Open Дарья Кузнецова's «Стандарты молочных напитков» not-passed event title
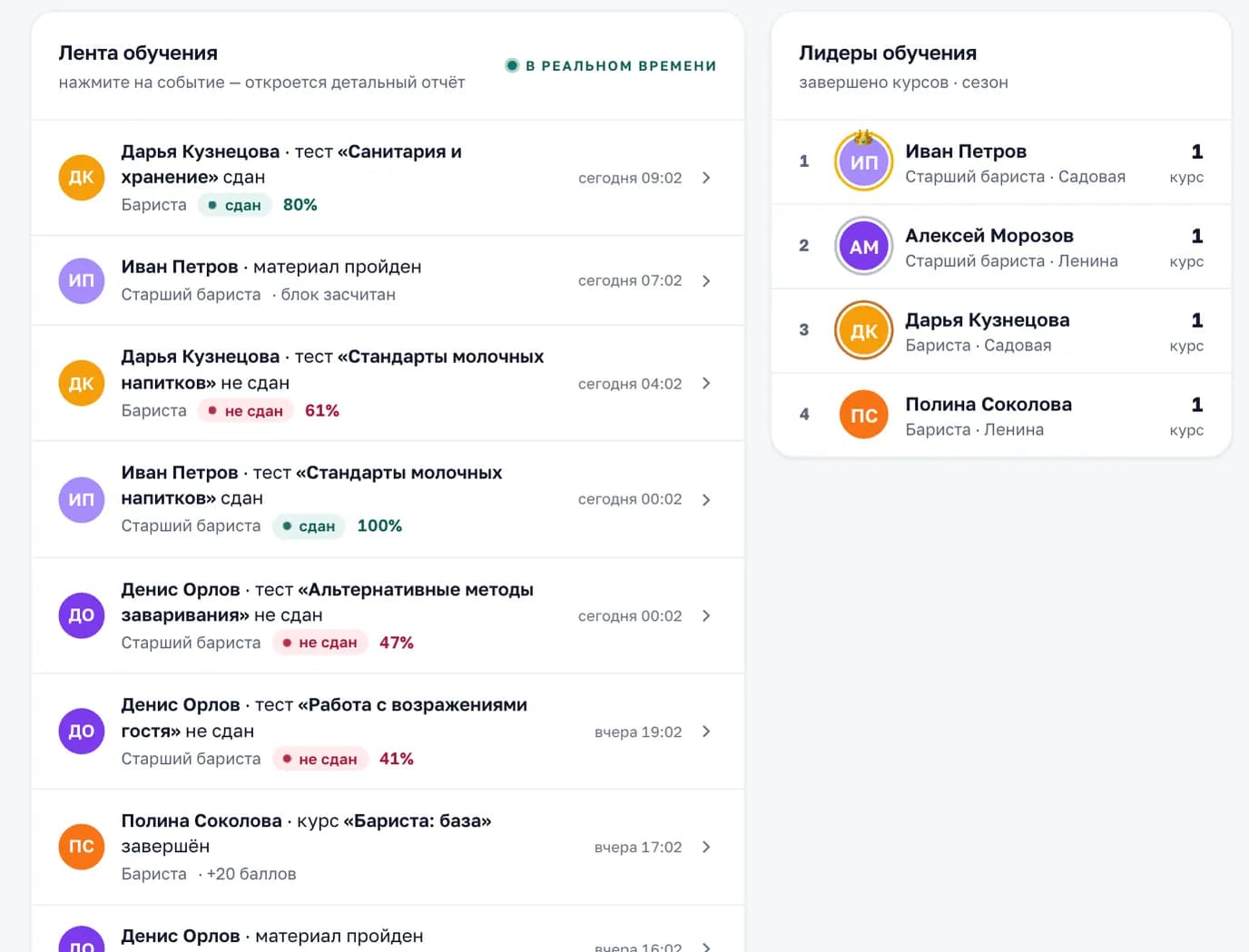Screen dimensions: 1249x952 coord(332,369)
